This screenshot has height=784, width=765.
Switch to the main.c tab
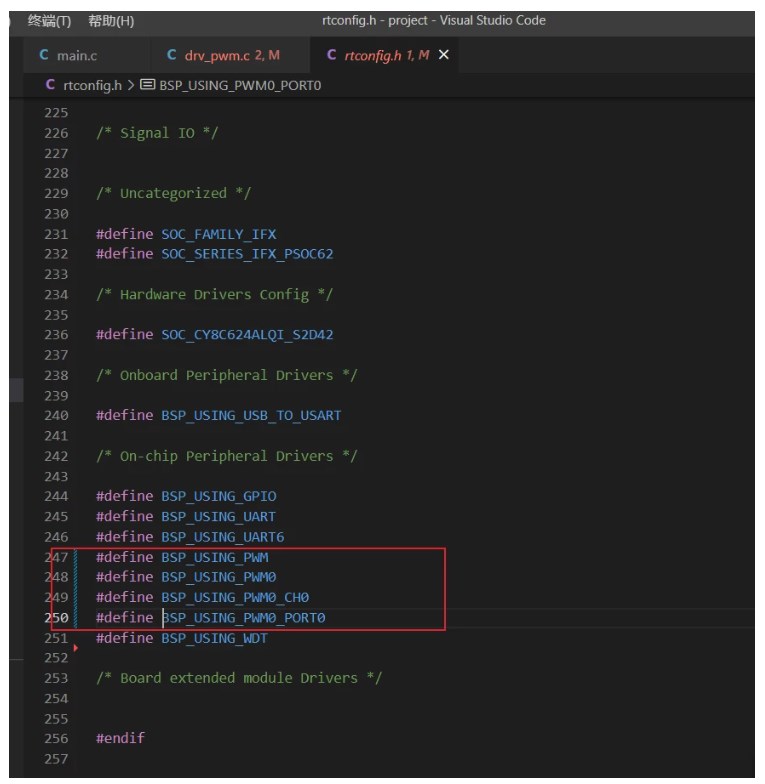76,56
